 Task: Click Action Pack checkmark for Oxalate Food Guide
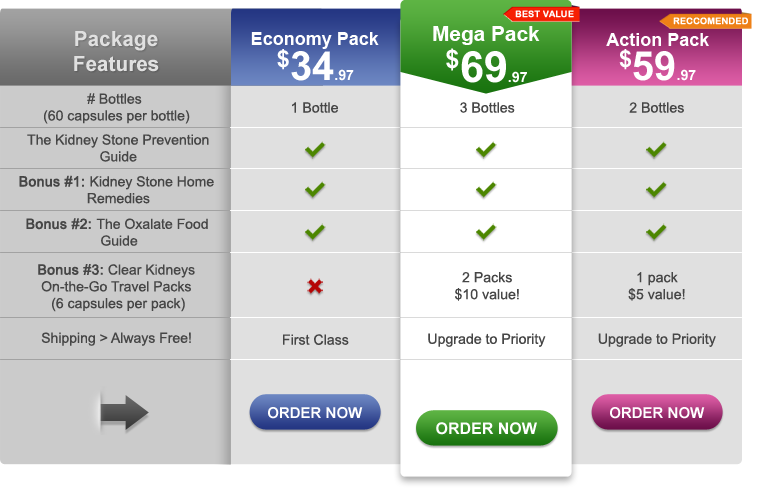pos(656,232)
